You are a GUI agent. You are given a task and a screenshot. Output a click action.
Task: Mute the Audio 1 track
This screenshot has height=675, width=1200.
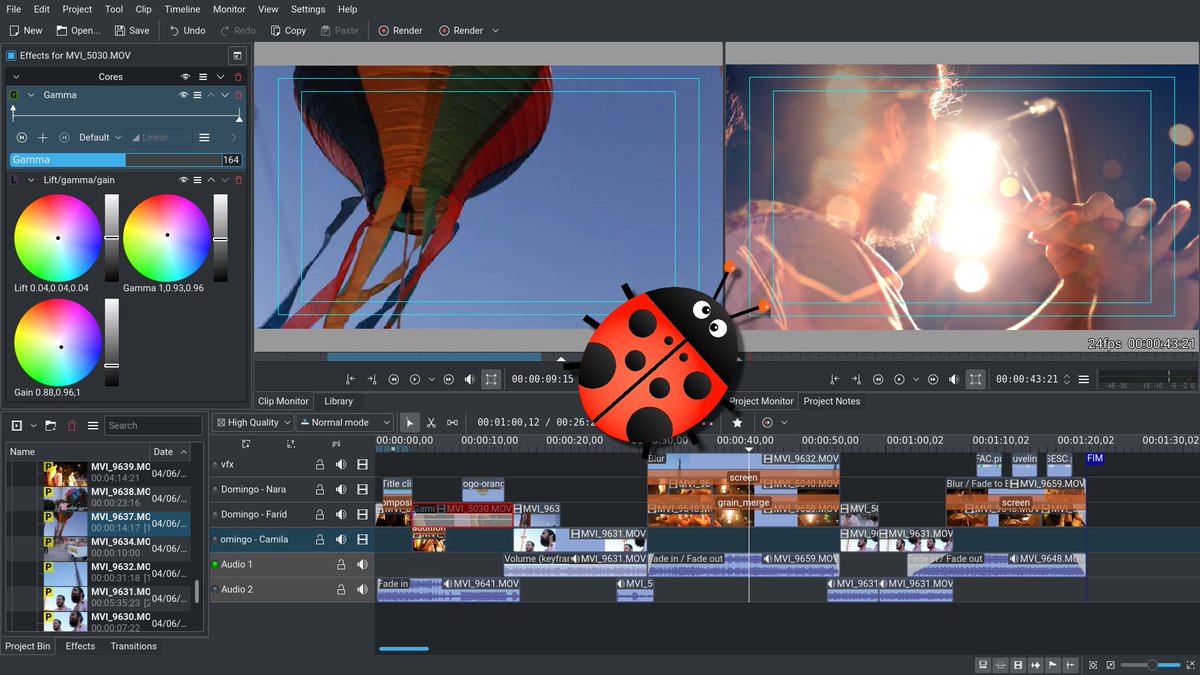(362, 564)
